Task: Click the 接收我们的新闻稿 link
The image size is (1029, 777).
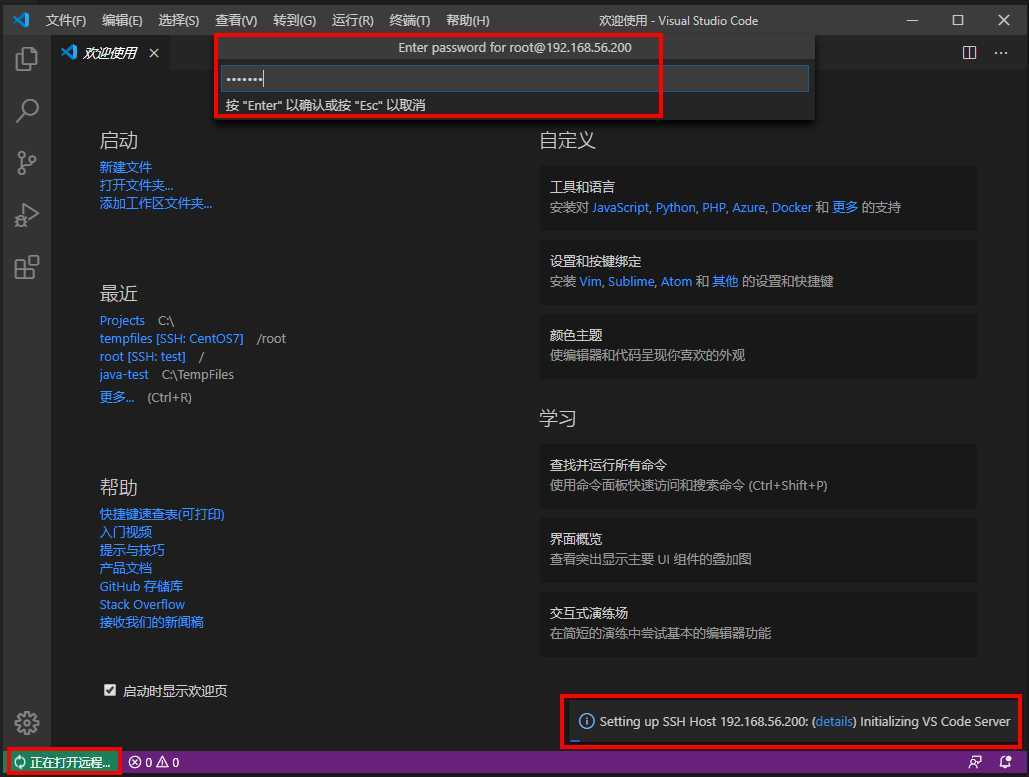Action: [152, 622]
